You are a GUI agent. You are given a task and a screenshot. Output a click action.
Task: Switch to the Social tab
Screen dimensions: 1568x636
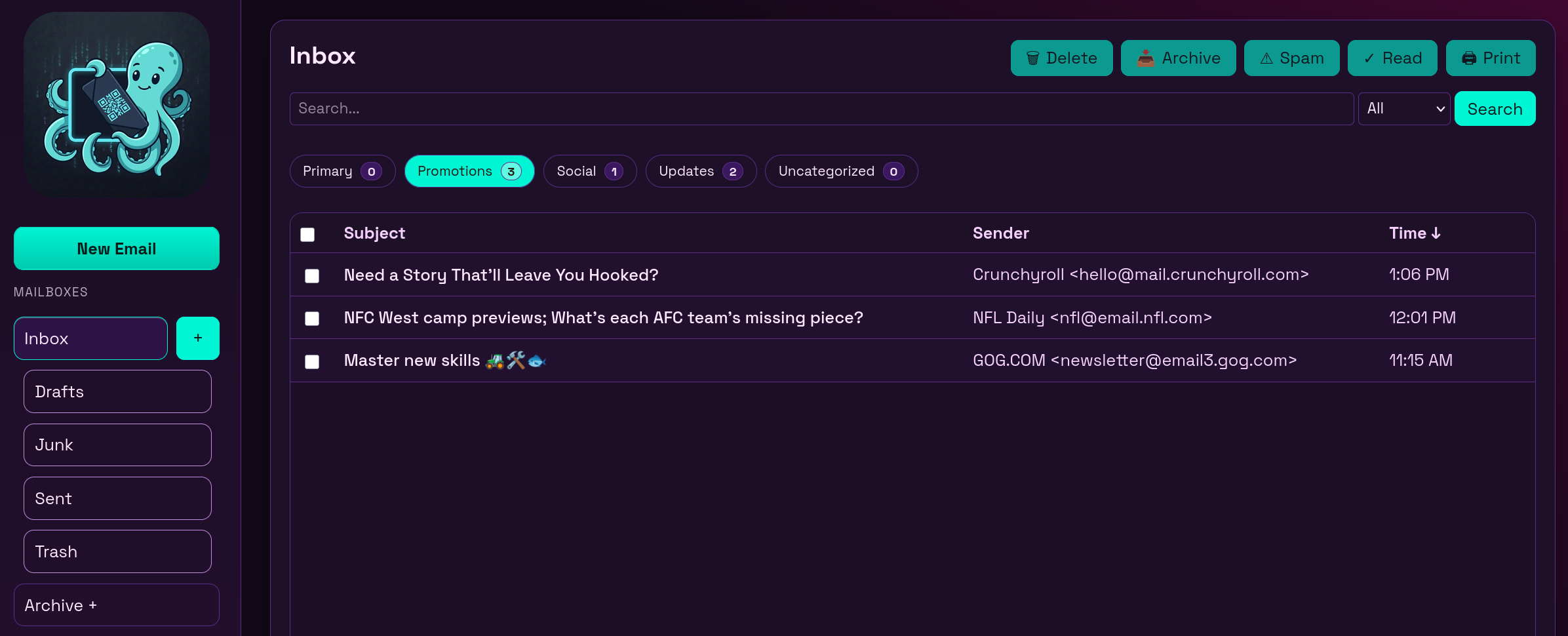pos(590,171)
